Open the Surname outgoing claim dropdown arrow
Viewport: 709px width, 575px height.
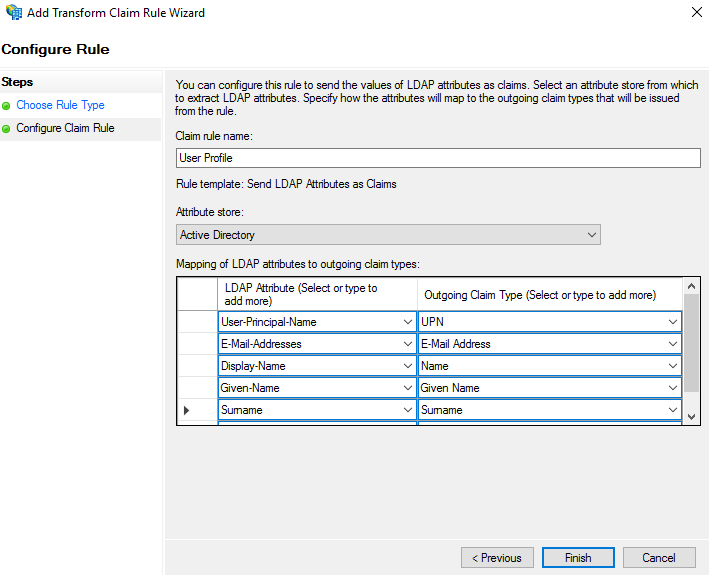tap(672, 410)
